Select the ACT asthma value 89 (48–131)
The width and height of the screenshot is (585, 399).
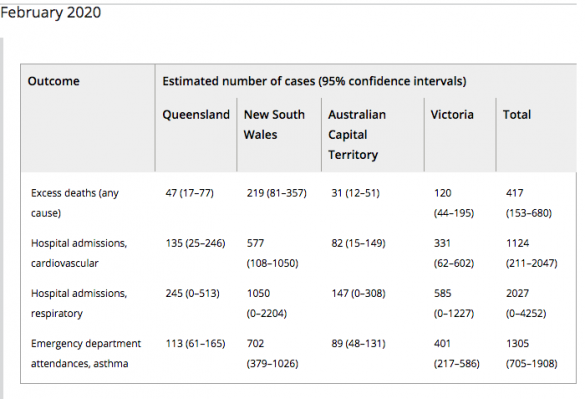coord(358,343)
